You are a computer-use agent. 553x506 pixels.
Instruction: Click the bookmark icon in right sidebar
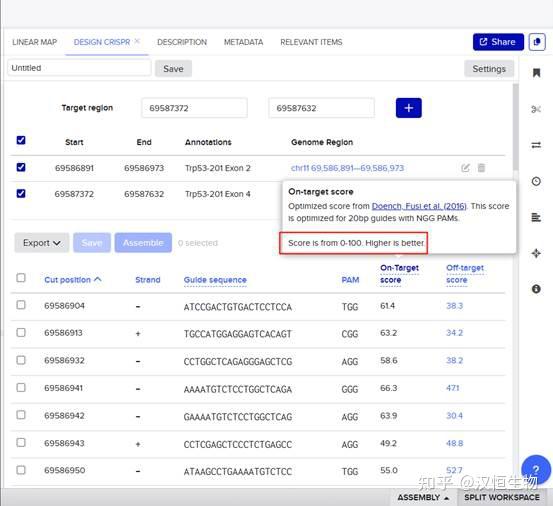[x=536, y=73]
